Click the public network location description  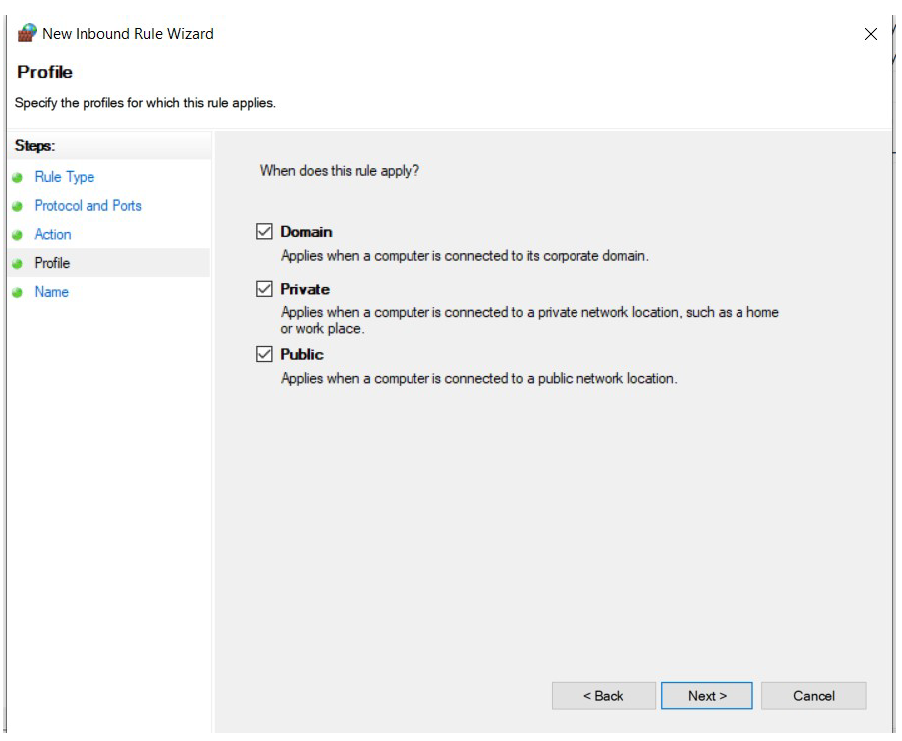tap(479, 378)
